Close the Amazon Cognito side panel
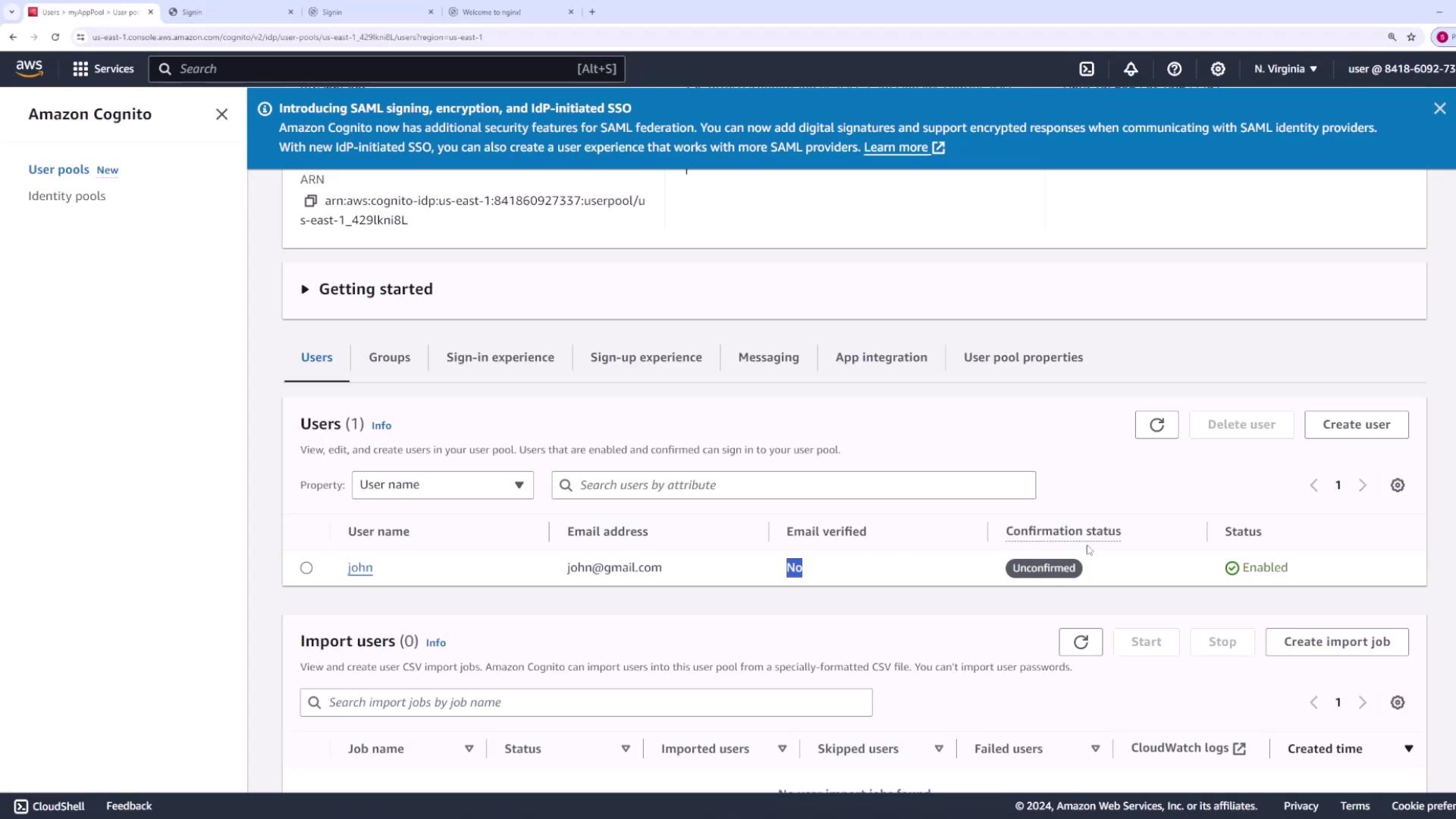This screenshot has width=1456, height=819. [221, 115]
